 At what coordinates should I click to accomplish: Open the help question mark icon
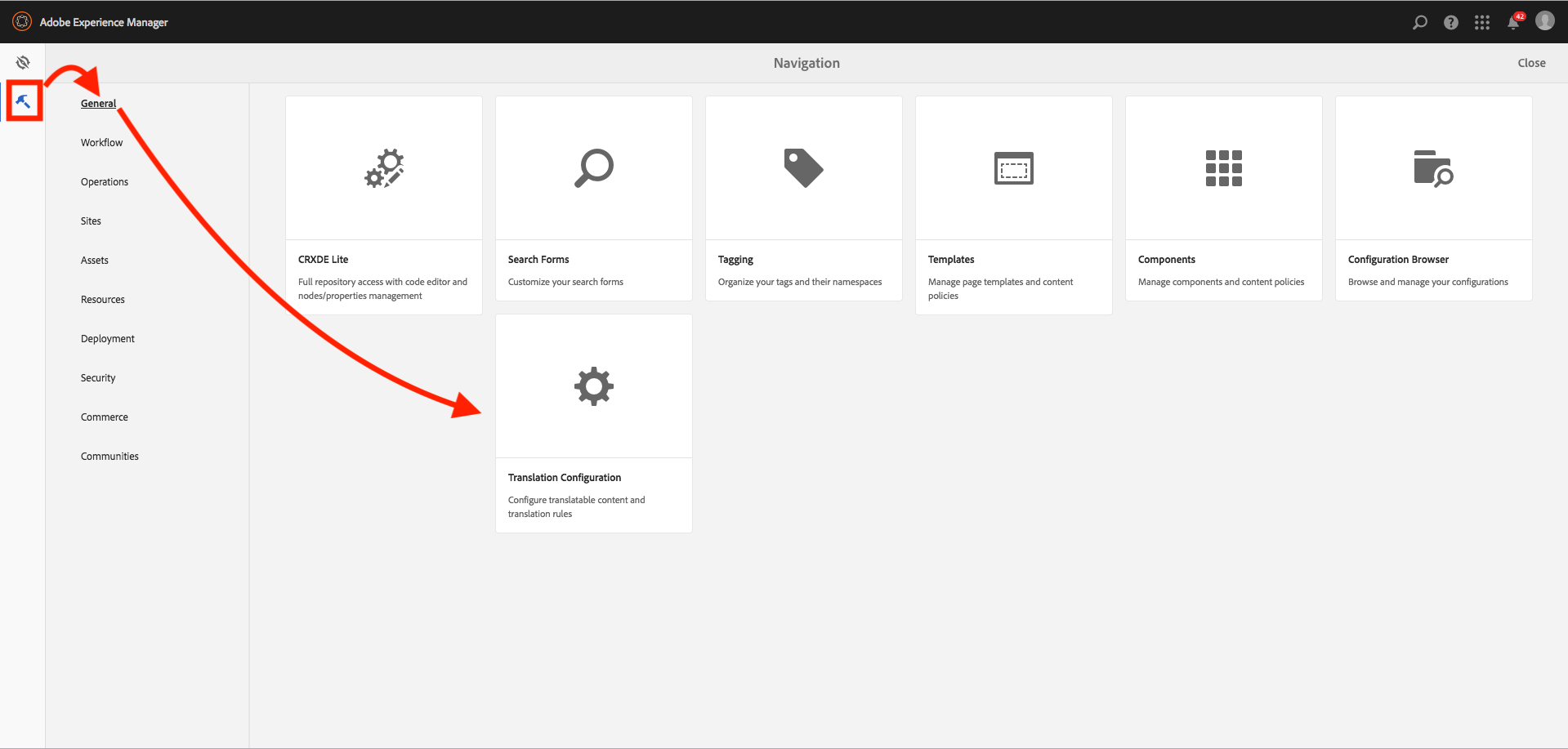[1451, 22]
